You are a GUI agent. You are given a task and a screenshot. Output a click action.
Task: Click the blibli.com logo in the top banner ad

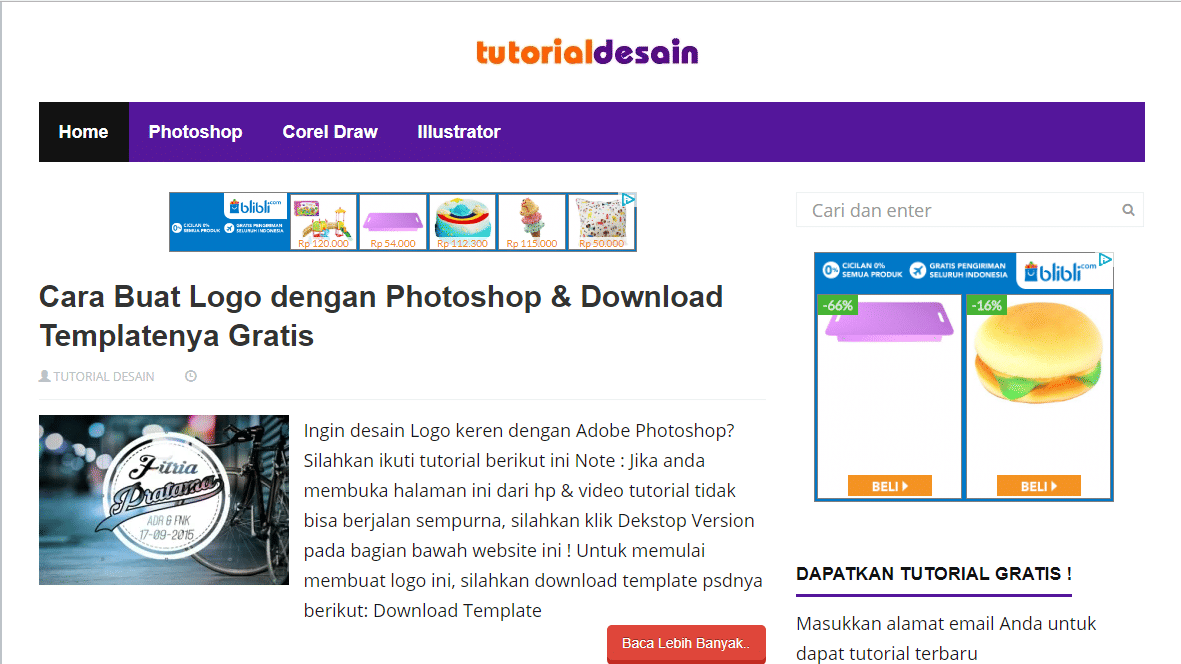257,205
